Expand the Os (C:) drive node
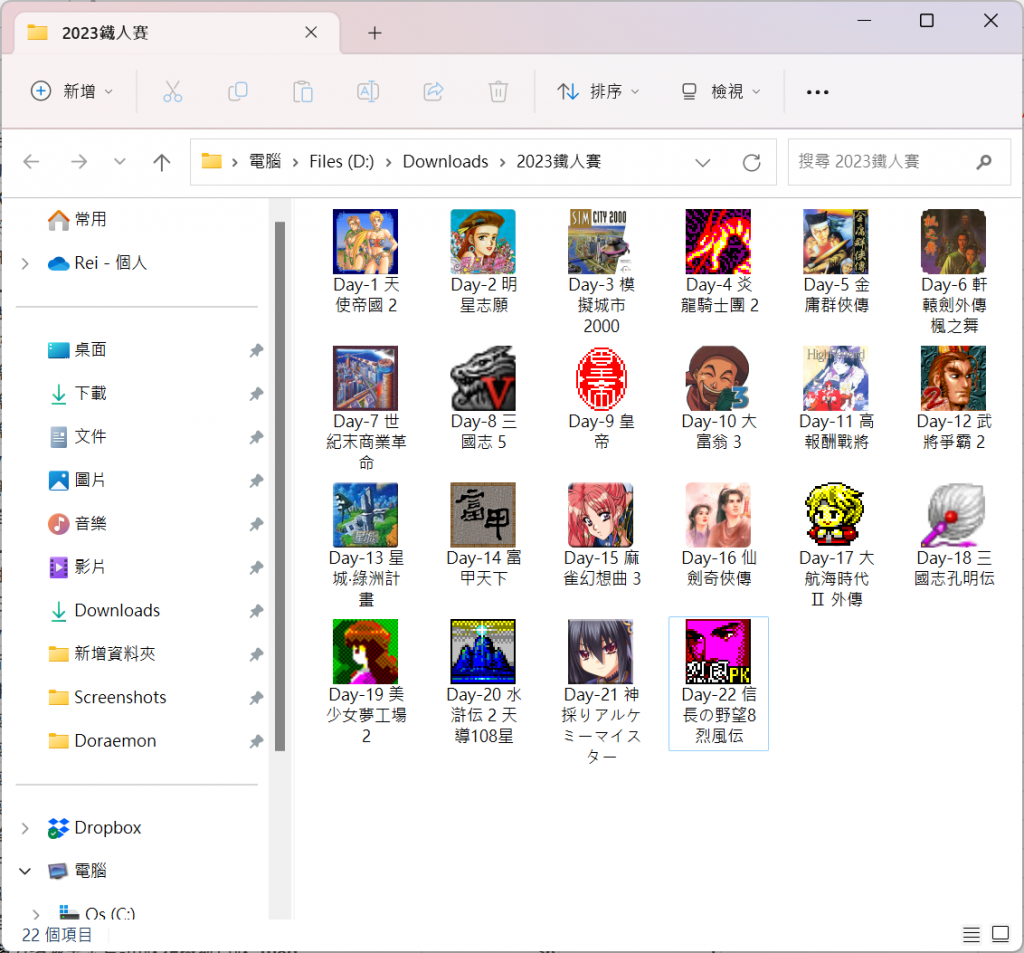 [x=36, y=914]
